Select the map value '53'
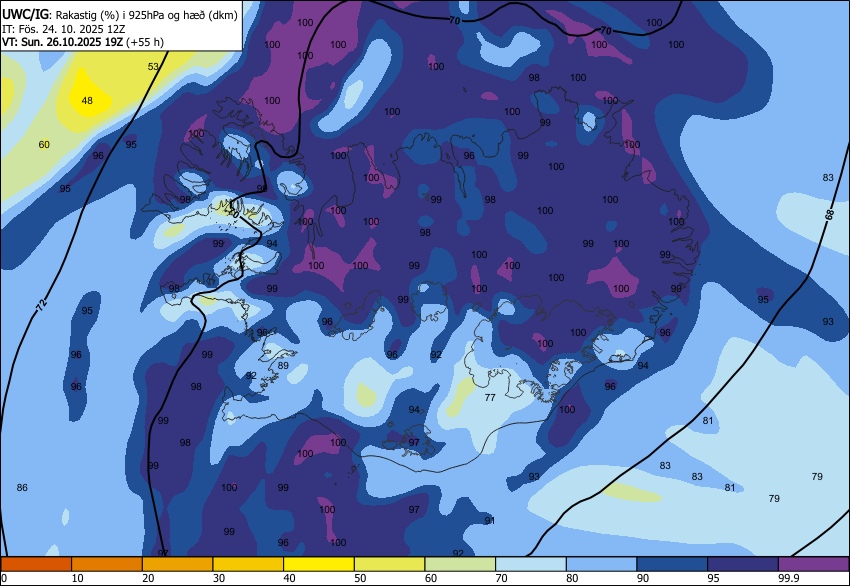 (x=153, y=67)
